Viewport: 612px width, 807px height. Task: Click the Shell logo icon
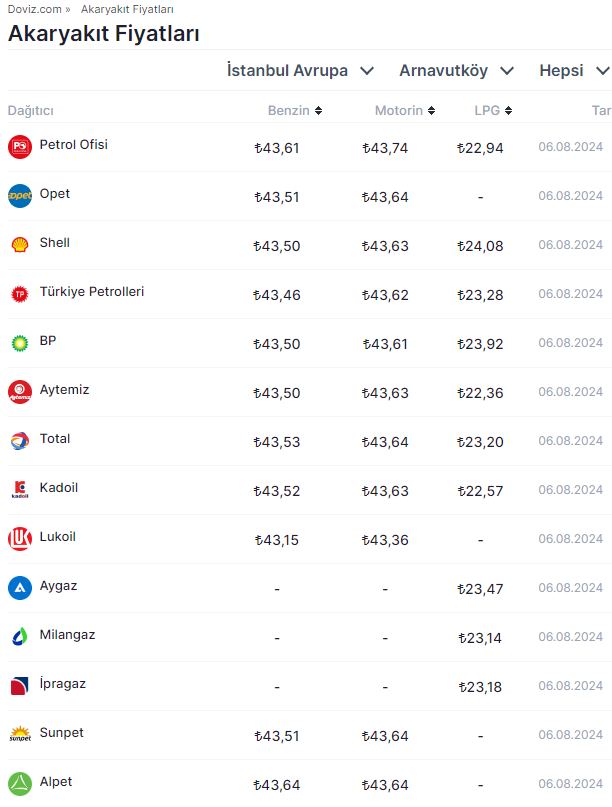click(x=20, y=245)
